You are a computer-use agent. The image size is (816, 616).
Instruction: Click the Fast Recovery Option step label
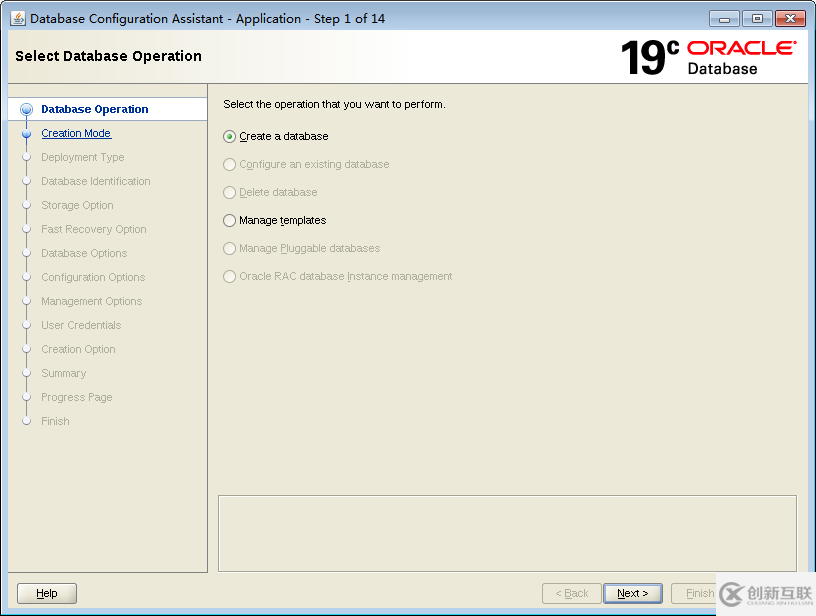tap(94, 229)
